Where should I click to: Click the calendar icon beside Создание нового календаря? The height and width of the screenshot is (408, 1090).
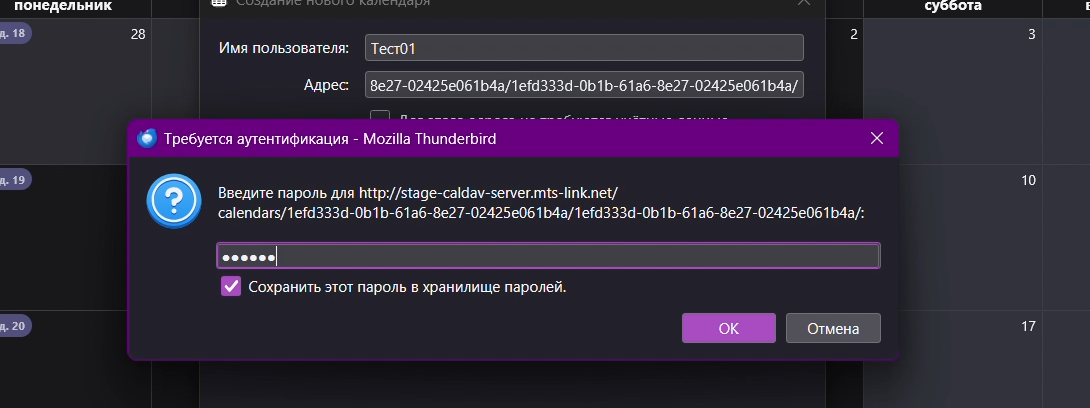pos(219,3)
